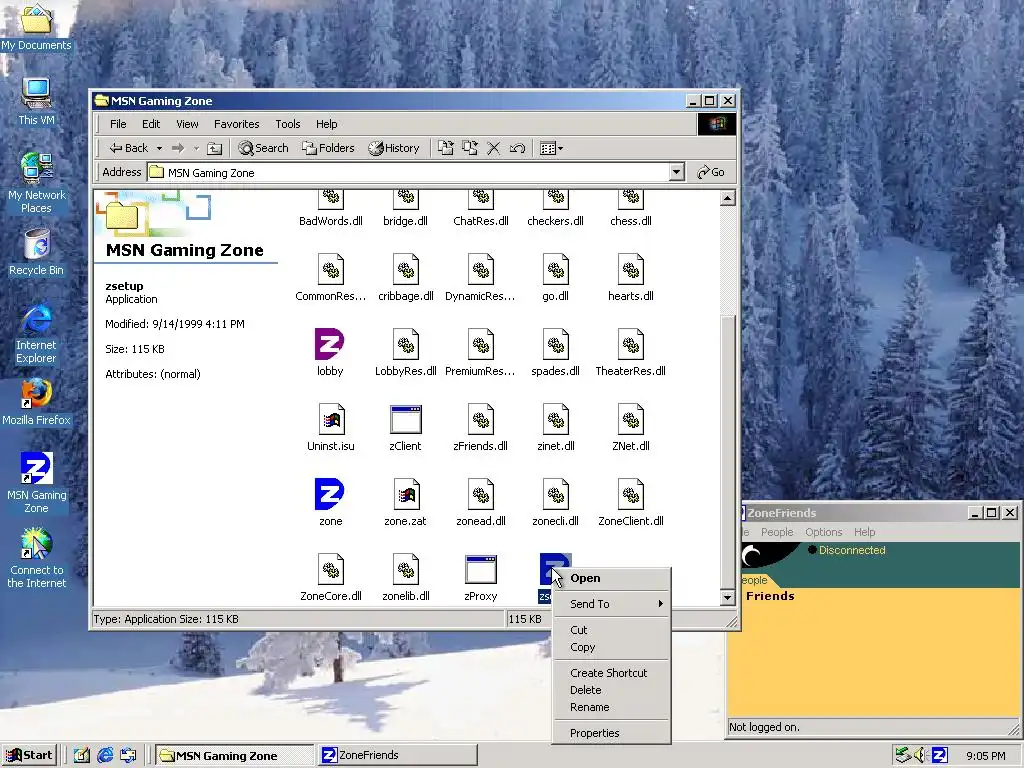Select the zFriends.dll file

click(x=481, y=427)
